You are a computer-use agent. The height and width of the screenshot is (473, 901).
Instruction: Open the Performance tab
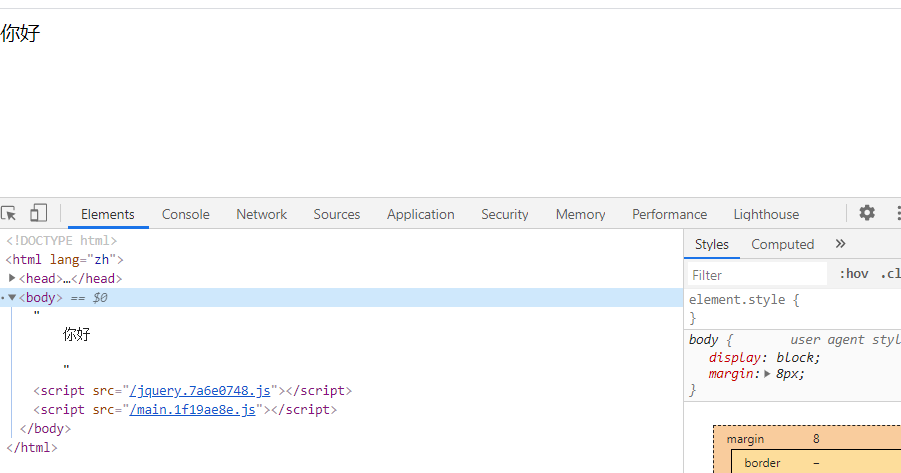click(x=669, y=214)
